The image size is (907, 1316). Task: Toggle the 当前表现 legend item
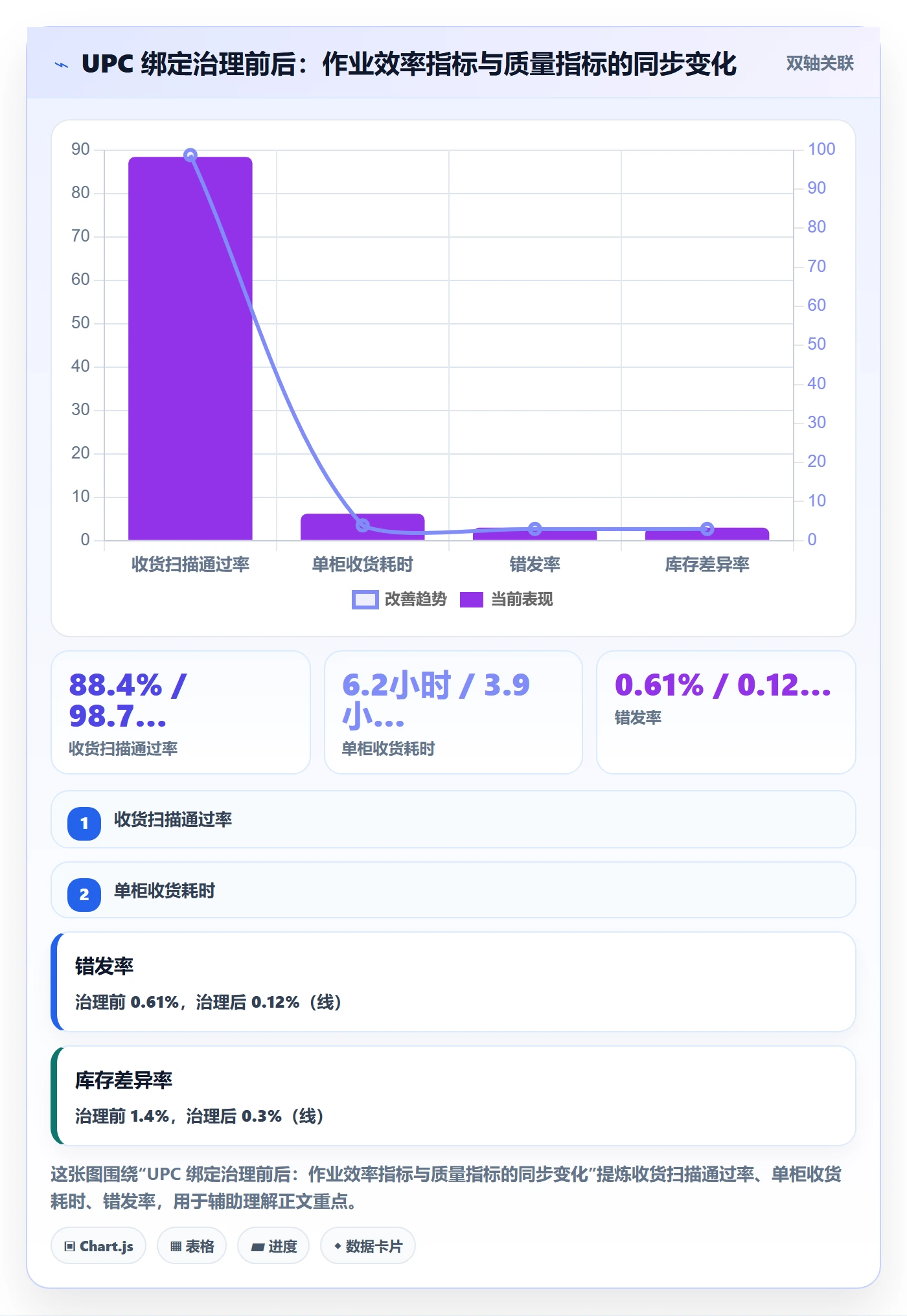pos(506,600)
